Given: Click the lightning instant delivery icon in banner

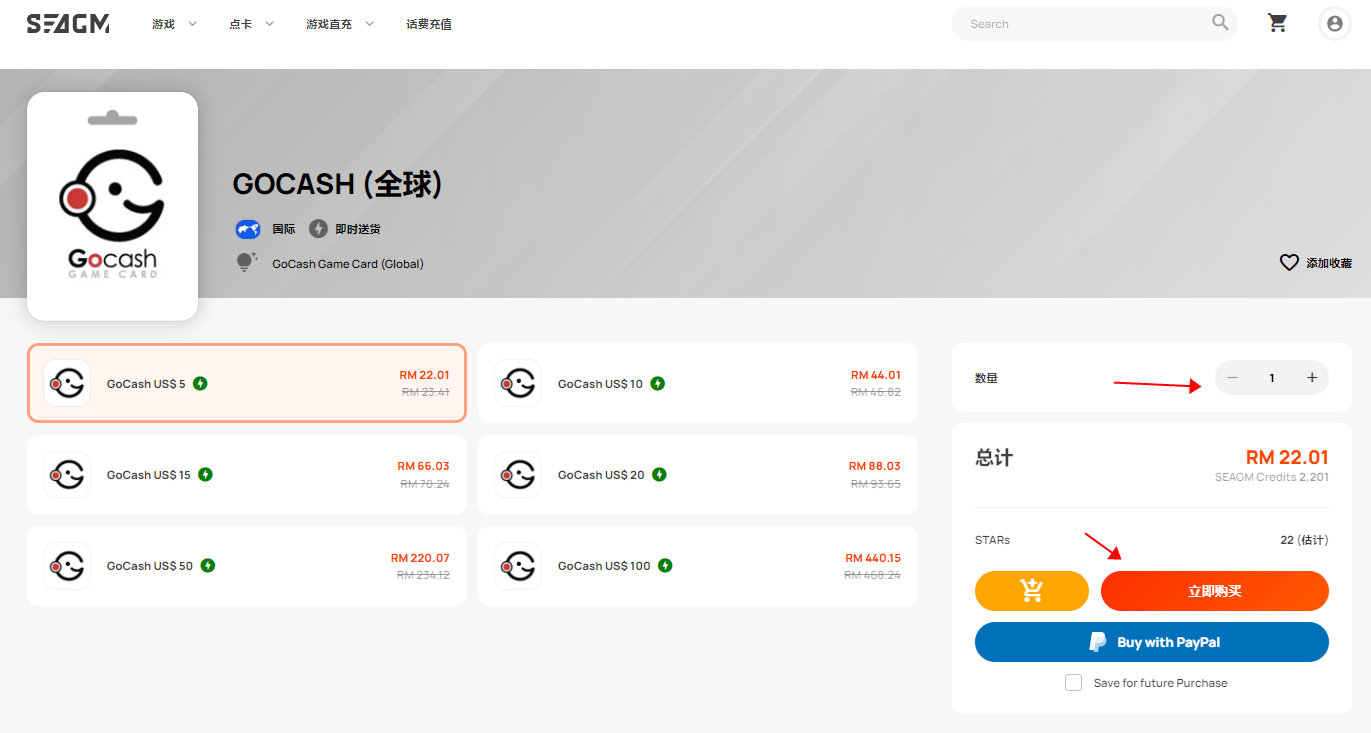Looking at the screenshot, I should click(318, 229).
